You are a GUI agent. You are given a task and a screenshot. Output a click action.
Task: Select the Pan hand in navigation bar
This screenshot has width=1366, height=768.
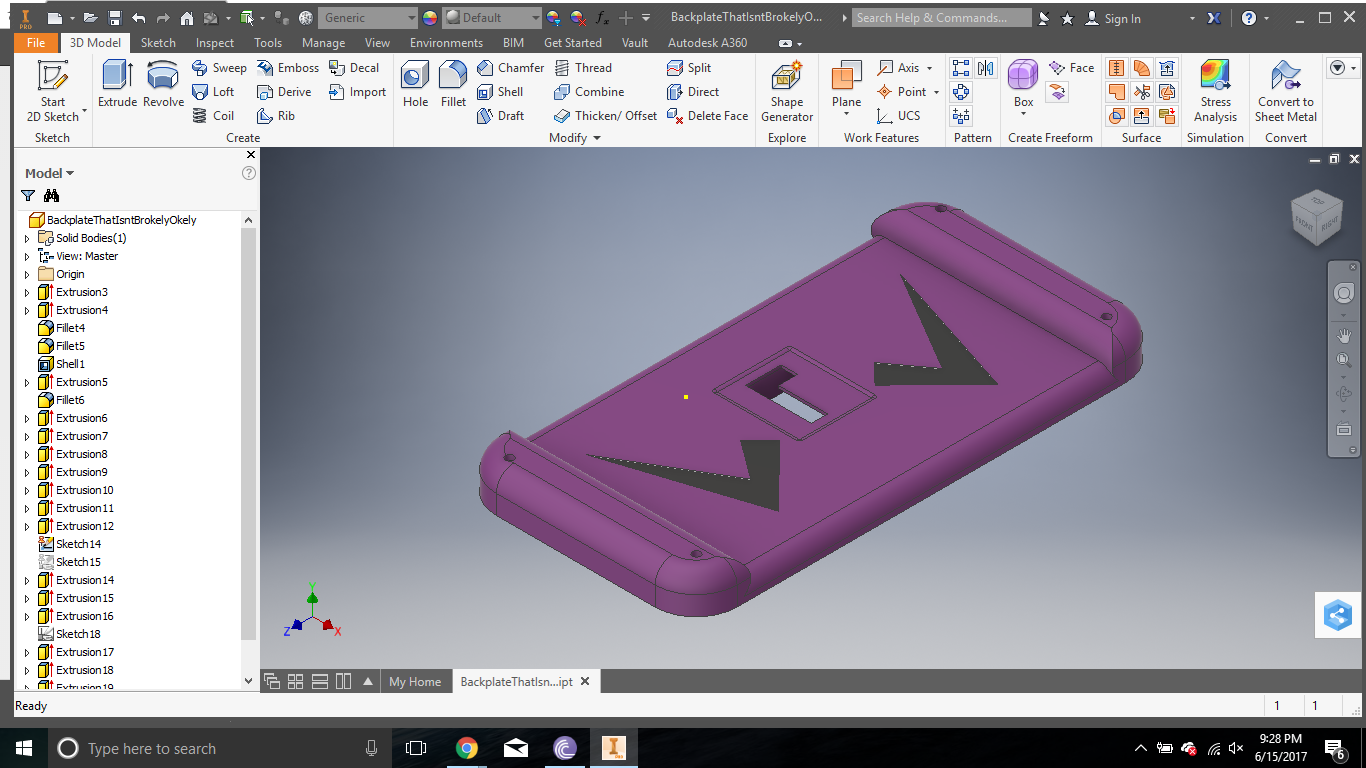click(1344, 335)
